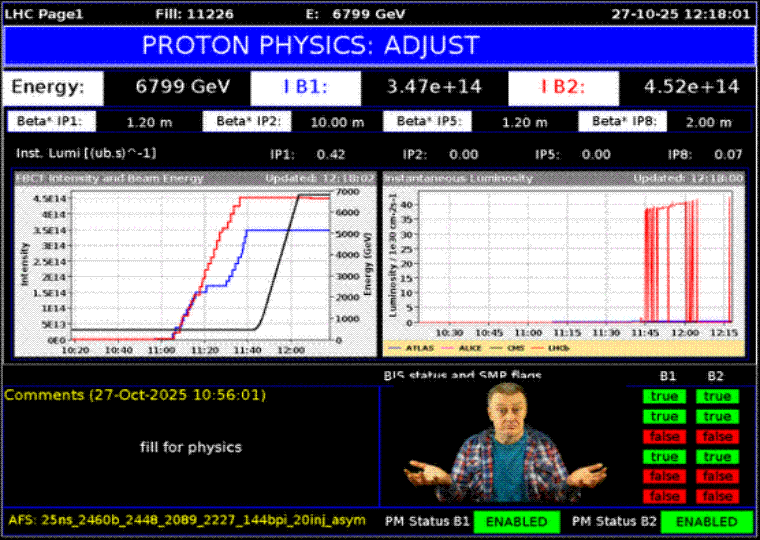Select the I B1 beam intensity label

click(x=306, y=87)
